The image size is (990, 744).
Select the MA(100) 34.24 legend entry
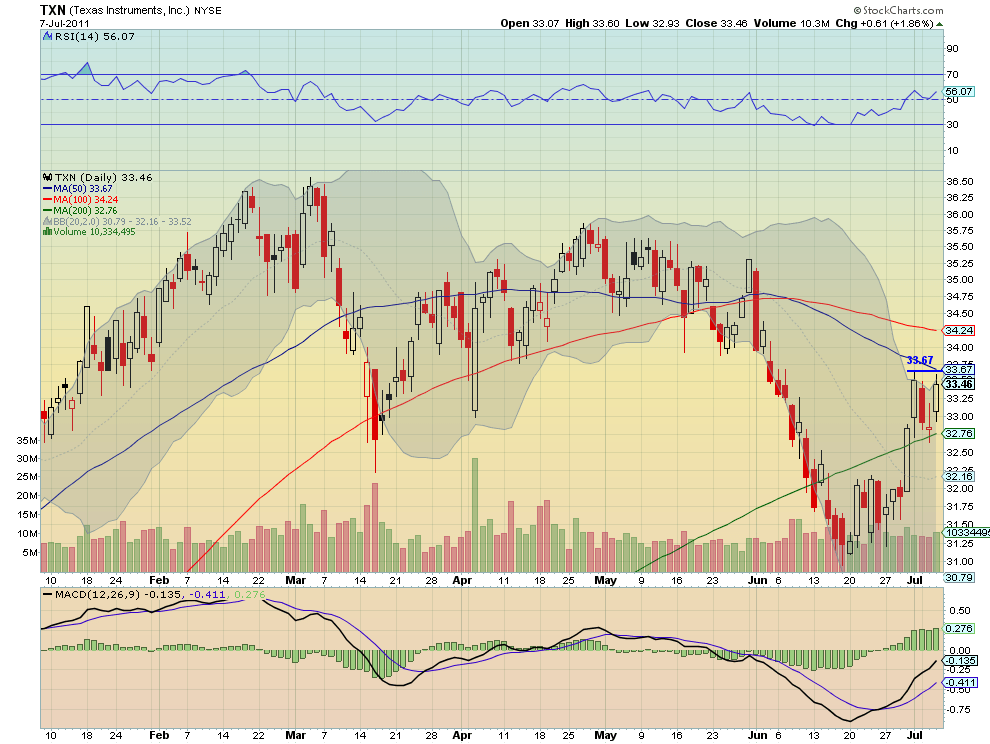[x=80, y=200]
